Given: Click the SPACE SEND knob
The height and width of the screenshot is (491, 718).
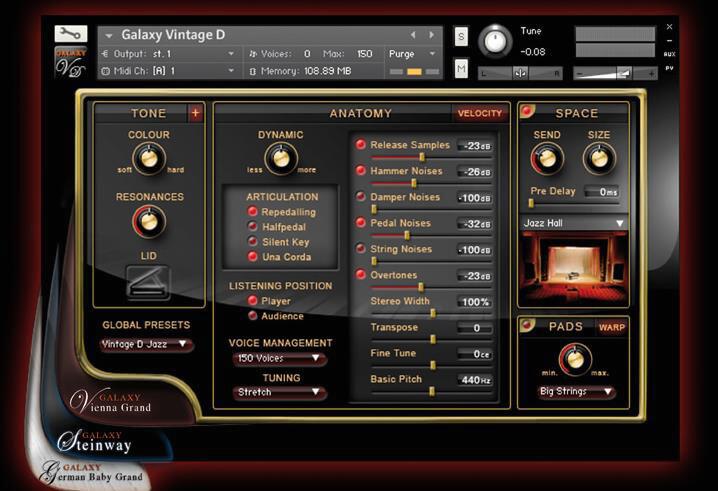Looking at the screenshot, I should [x=547, y=158].
